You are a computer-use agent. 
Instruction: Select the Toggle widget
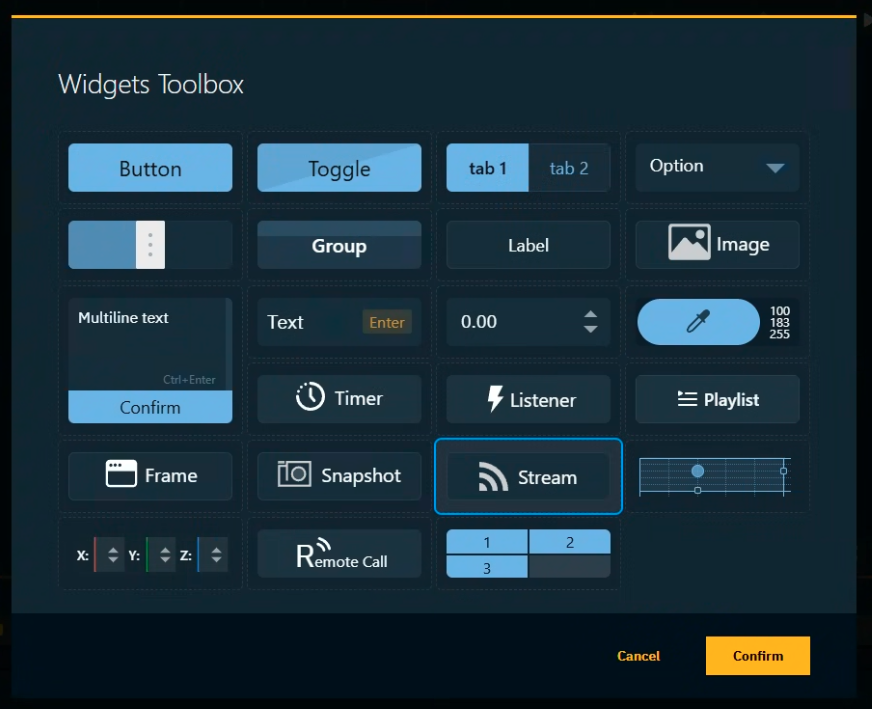tap(339, 168)
